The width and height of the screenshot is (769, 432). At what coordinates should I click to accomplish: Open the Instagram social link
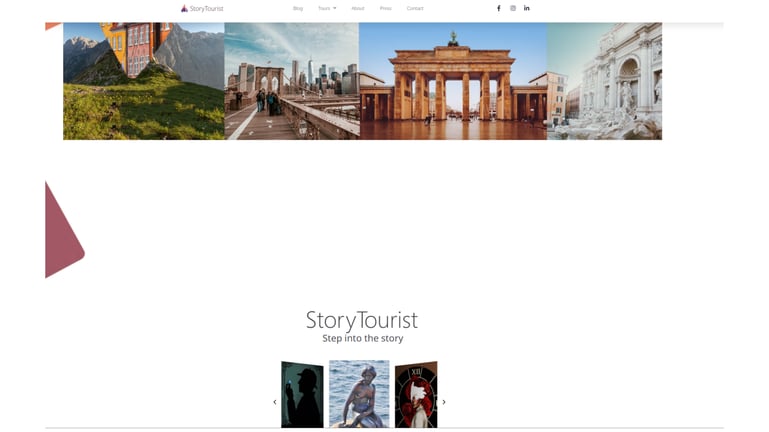pos(513,8)
